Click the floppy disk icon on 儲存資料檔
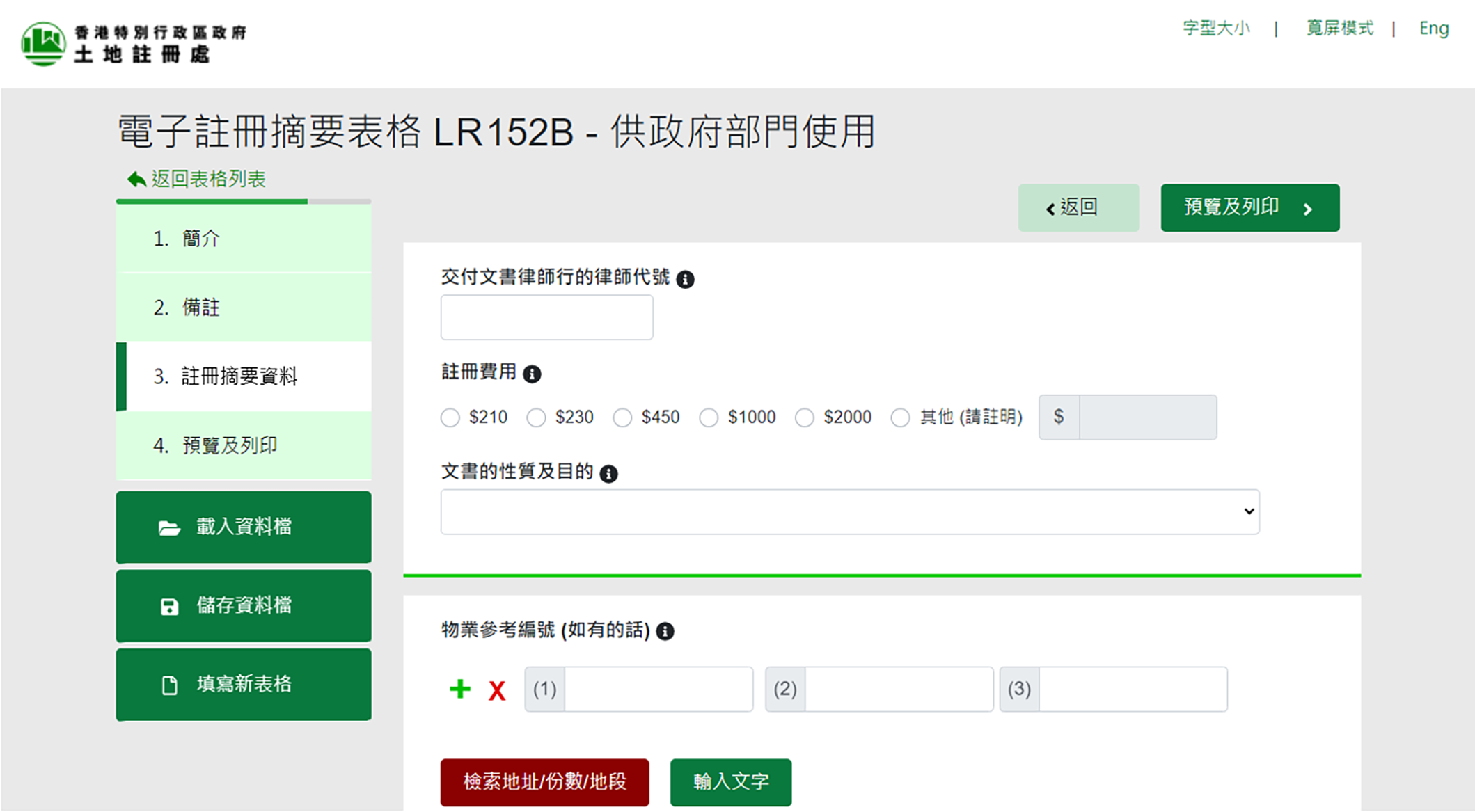The image size is (1475, 812). (x=169, y=607)
